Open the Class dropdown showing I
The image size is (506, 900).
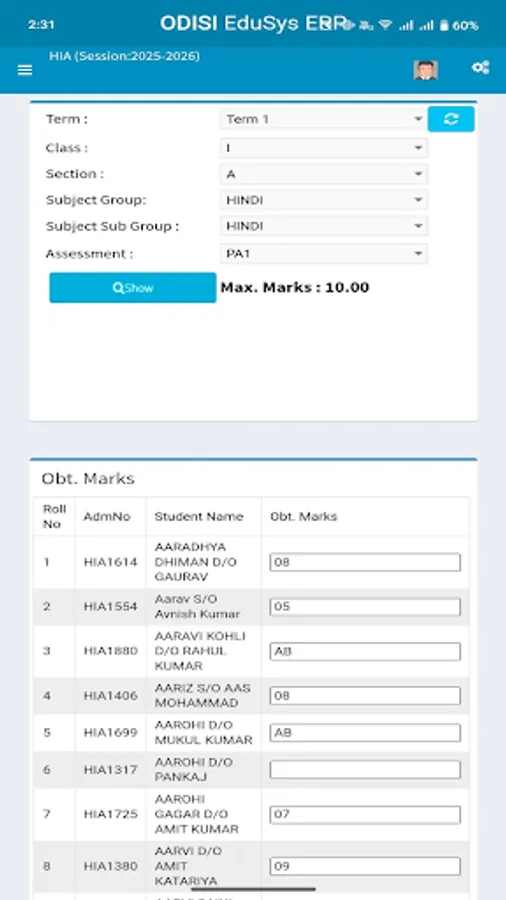pos(324,148)
